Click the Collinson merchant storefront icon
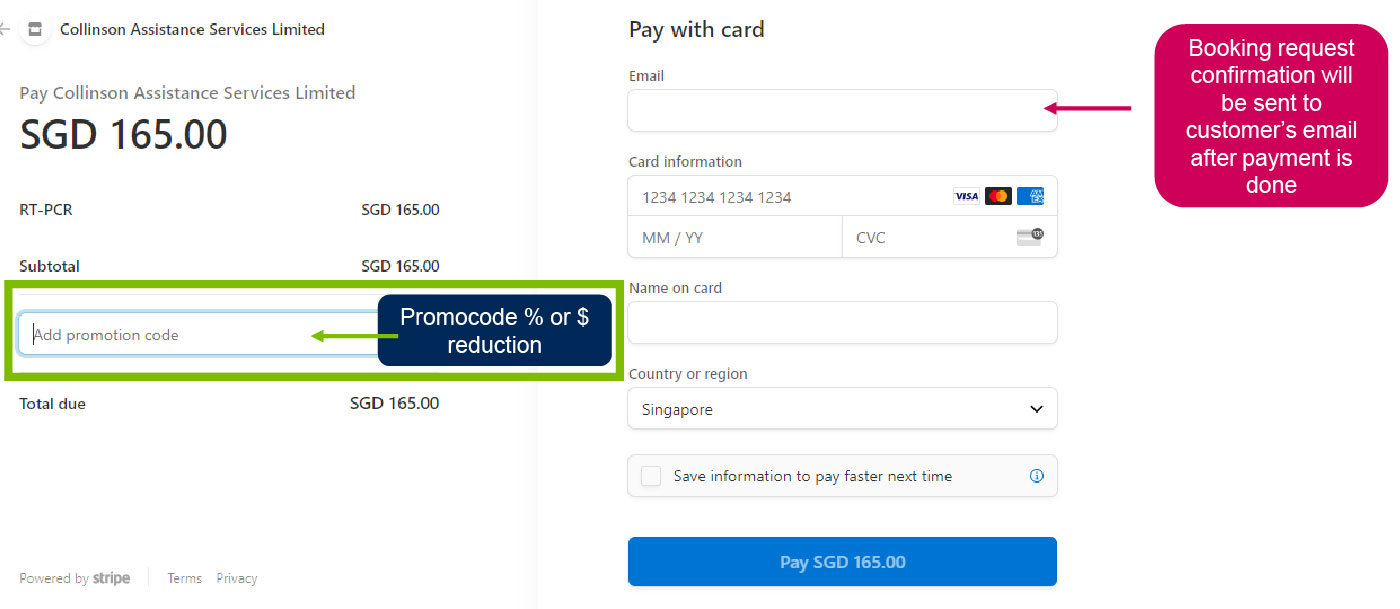 [35, 29]
